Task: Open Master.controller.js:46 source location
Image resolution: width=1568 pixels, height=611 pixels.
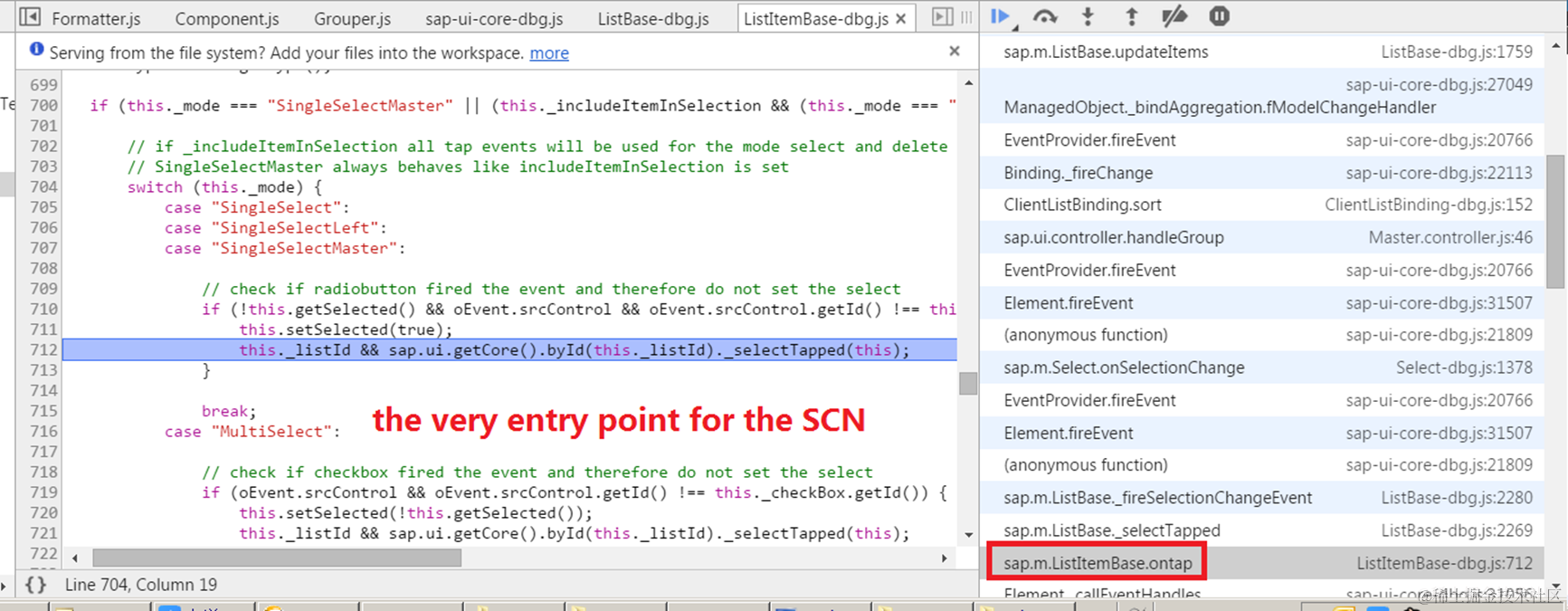Action: 1450,237
